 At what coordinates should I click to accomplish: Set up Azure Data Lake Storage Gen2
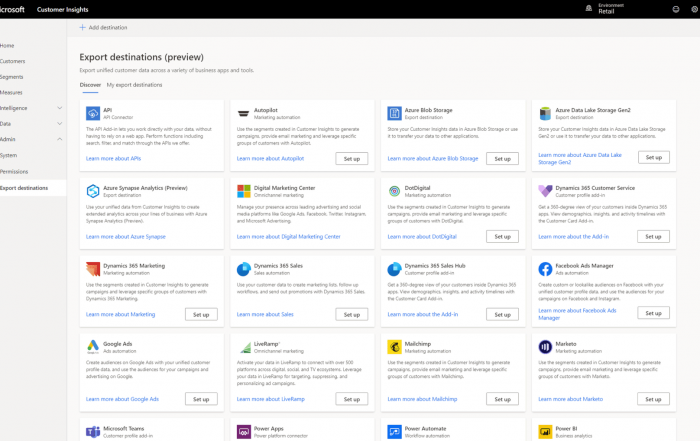[653, 158]
